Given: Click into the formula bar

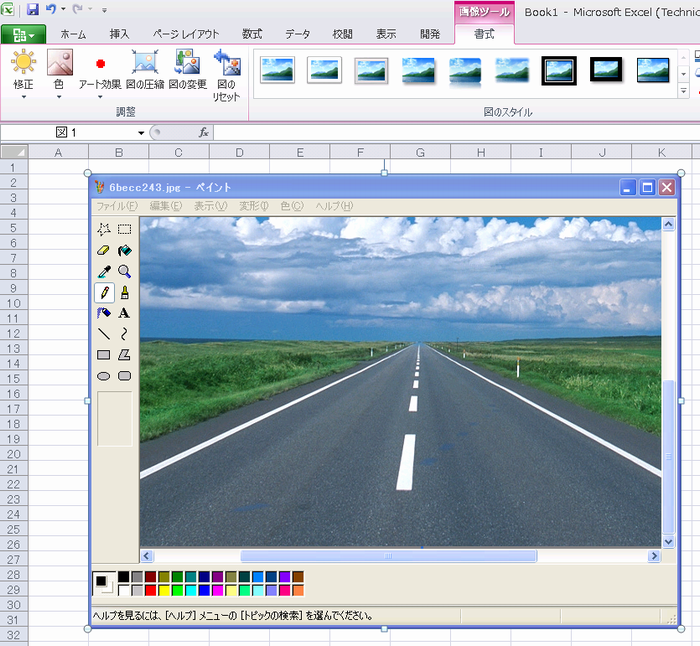Looking at the screenshot, I should (x=455, y=133).
